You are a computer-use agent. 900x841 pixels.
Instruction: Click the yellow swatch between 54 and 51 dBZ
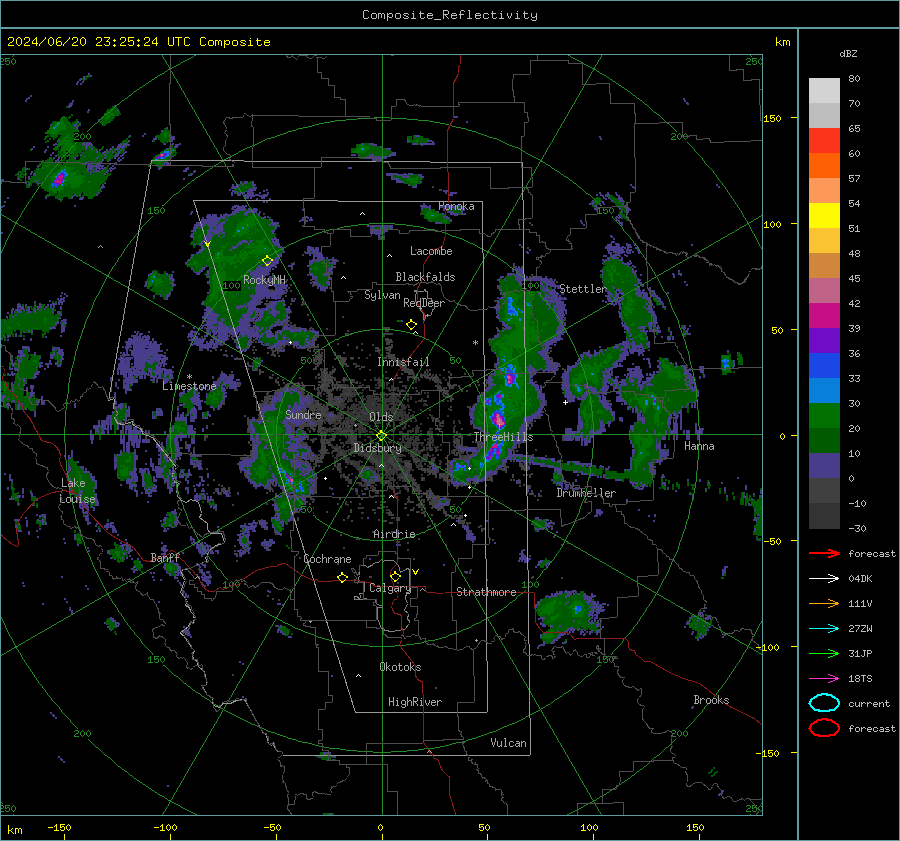pos(824,215)
